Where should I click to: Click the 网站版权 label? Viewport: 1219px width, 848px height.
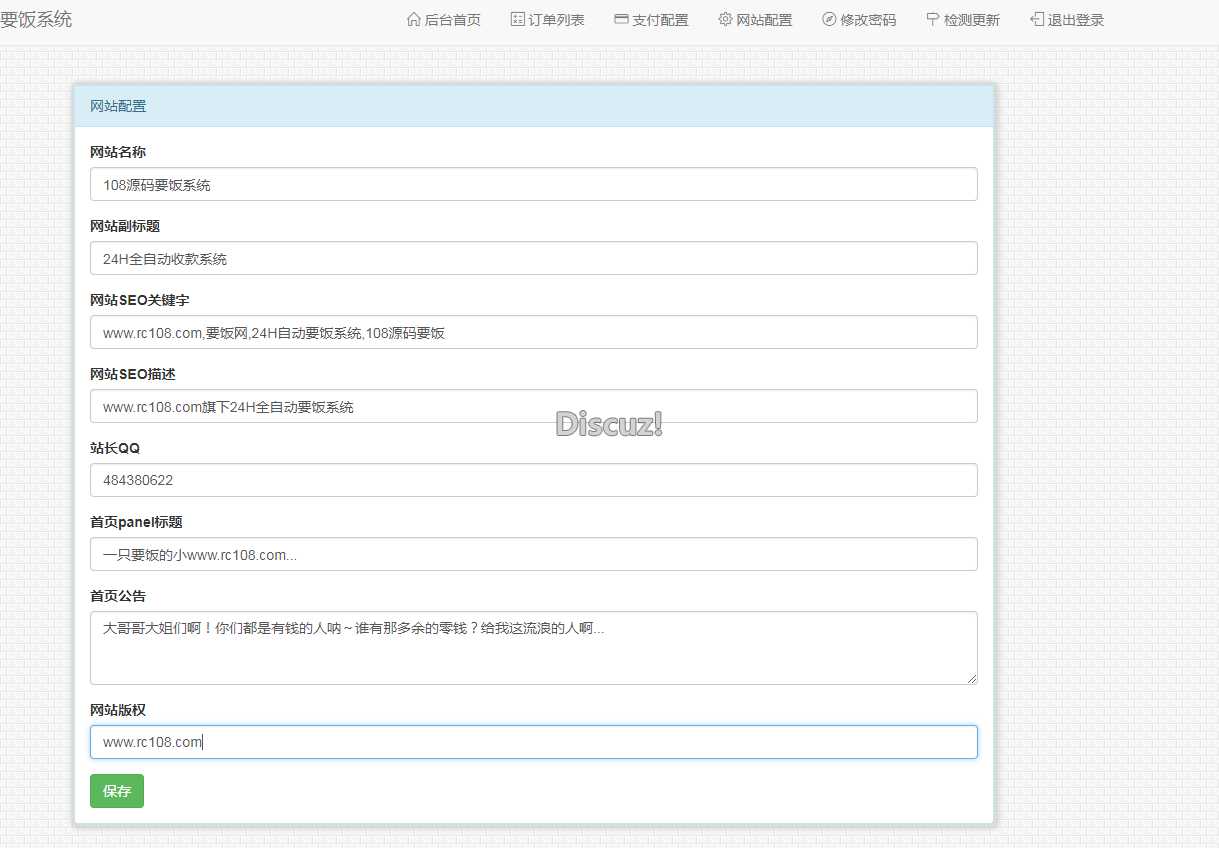pyautogui.click(x=118, y=710)
